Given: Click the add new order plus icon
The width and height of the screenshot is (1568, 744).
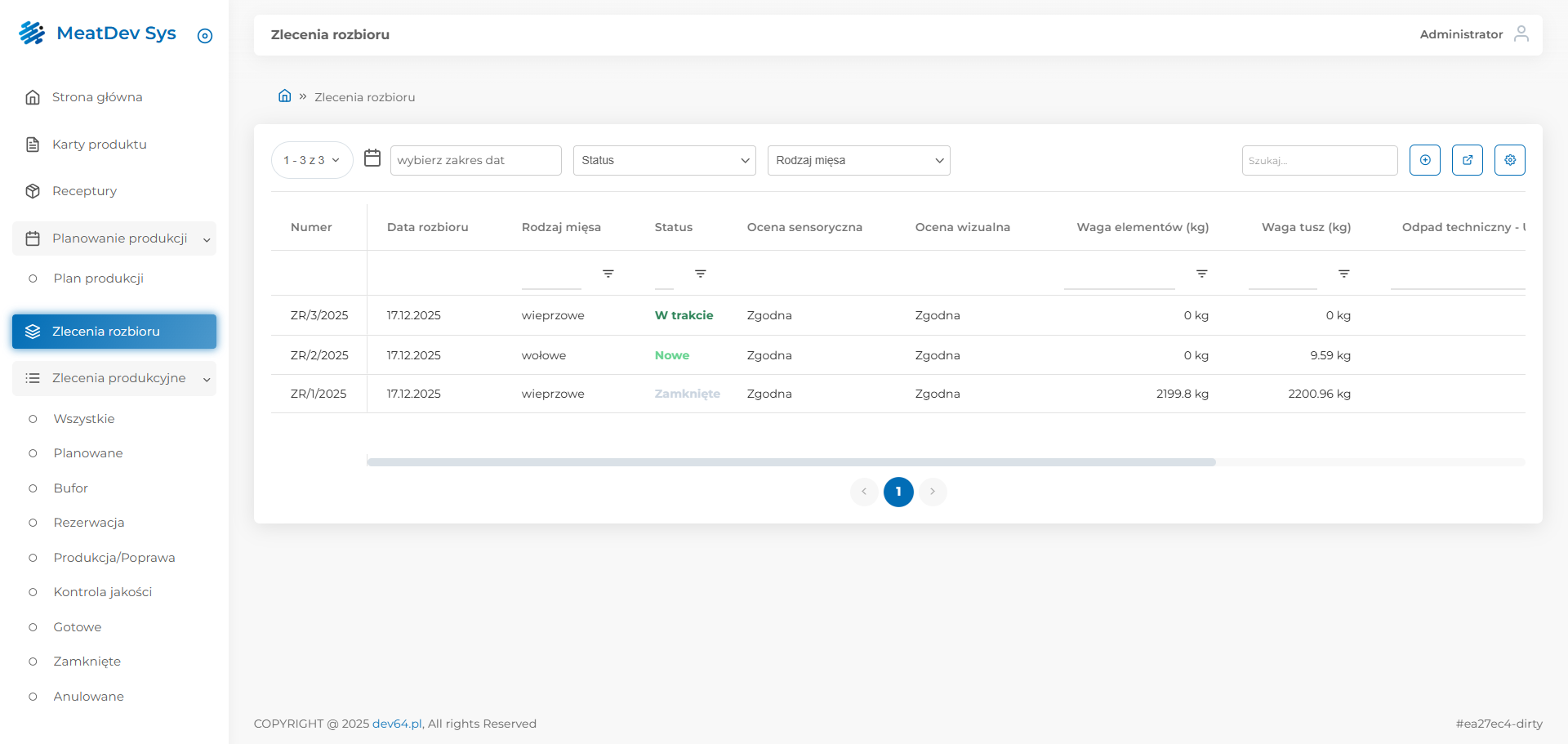Looking at the screenshot, I should pos(1424,160).
